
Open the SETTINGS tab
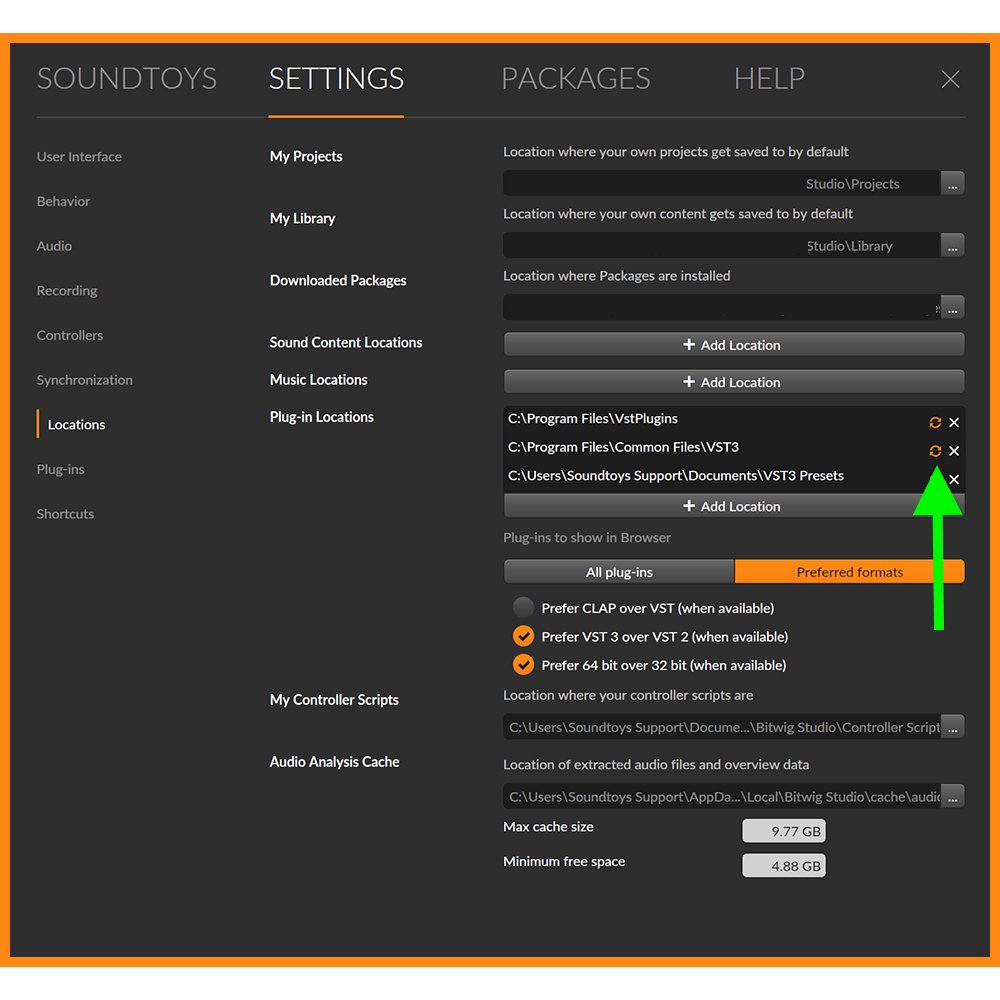pyautogui.click(x=336, y=79)
